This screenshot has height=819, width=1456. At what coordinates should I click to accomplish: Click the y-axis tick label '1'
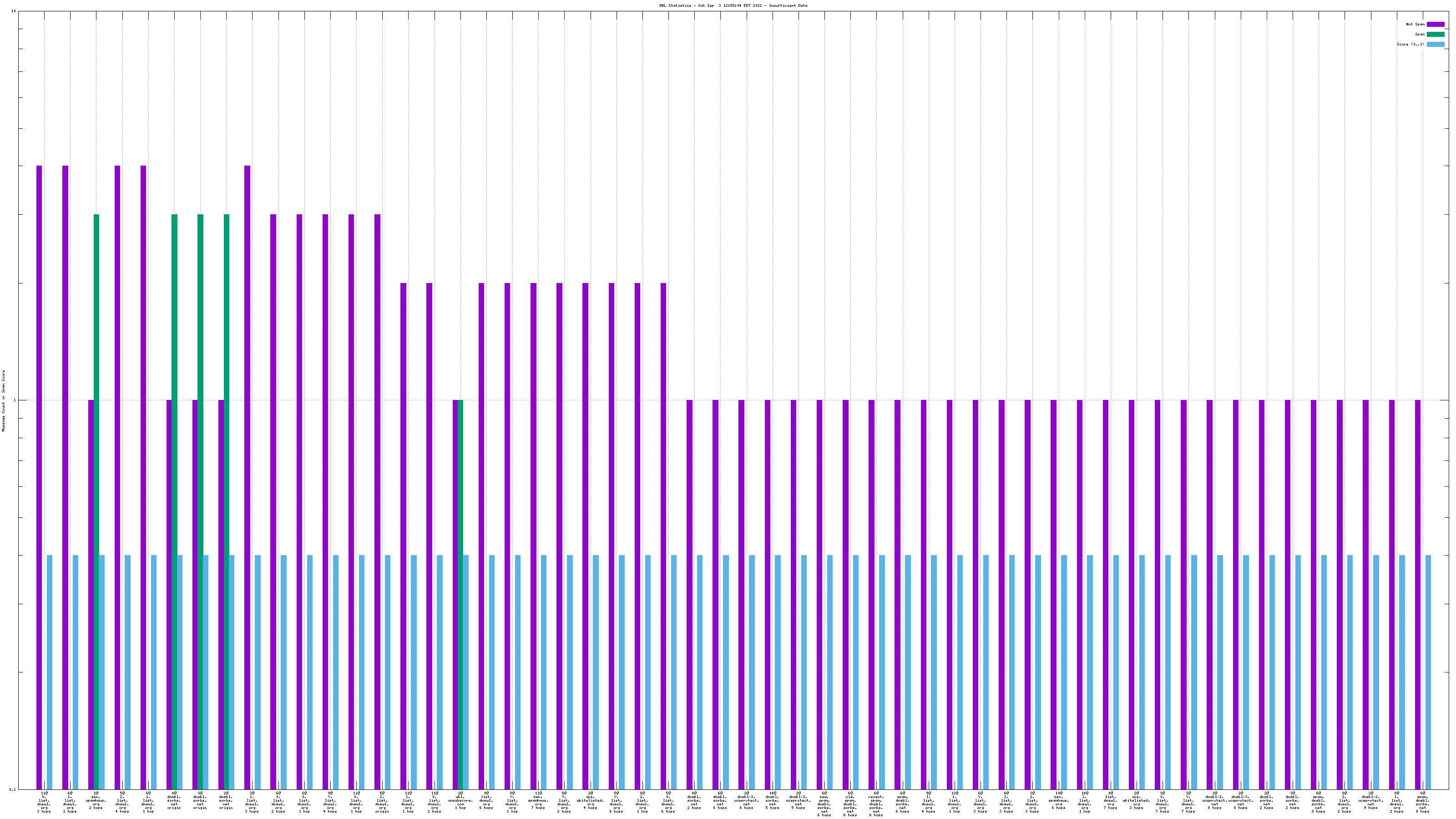(15, 401)
